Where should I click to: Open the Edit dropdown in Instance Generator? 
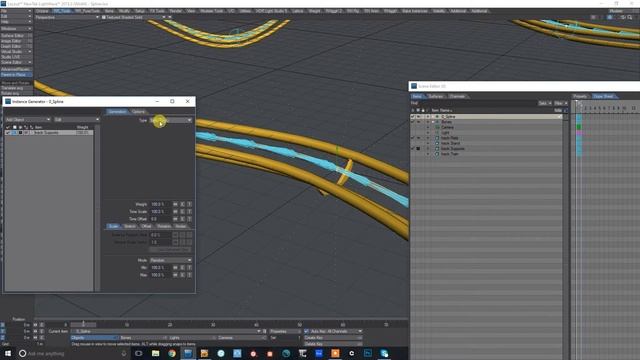pyautogui.click(x=77, y=120)
